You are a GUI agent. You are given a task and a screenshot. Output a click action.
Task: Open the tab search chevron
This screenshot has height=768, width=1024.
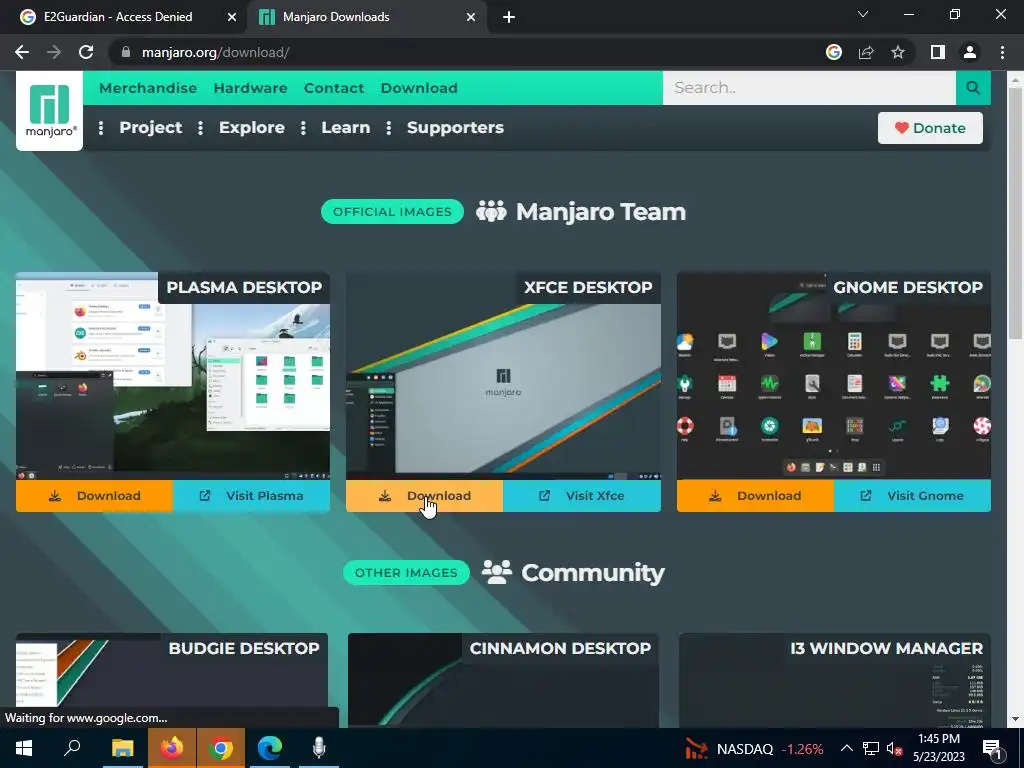pyautogui.click(x=863, y=14)
